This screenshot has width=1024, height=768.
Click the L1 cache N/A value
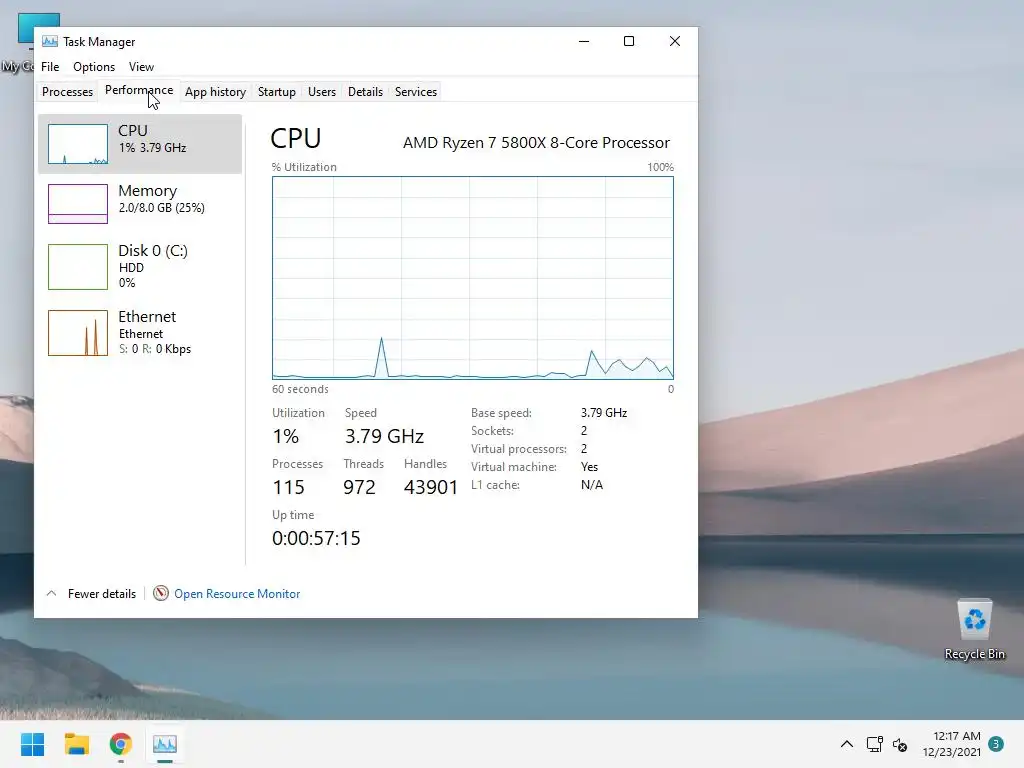pyautogui.click(x=592, y=485)
